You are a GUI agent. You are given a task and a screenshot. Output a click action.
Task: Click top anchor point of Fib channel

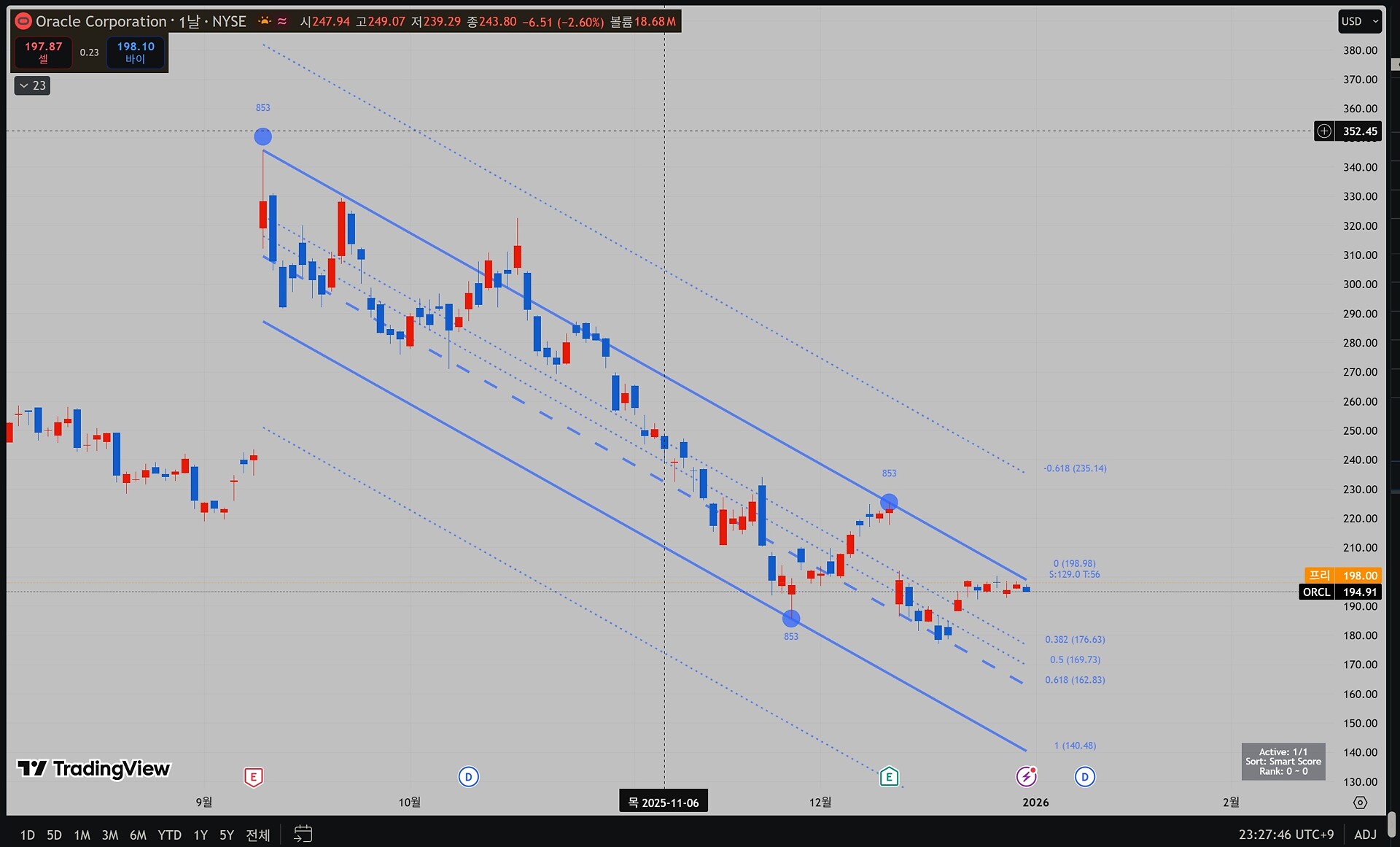(x=262, y=136)
